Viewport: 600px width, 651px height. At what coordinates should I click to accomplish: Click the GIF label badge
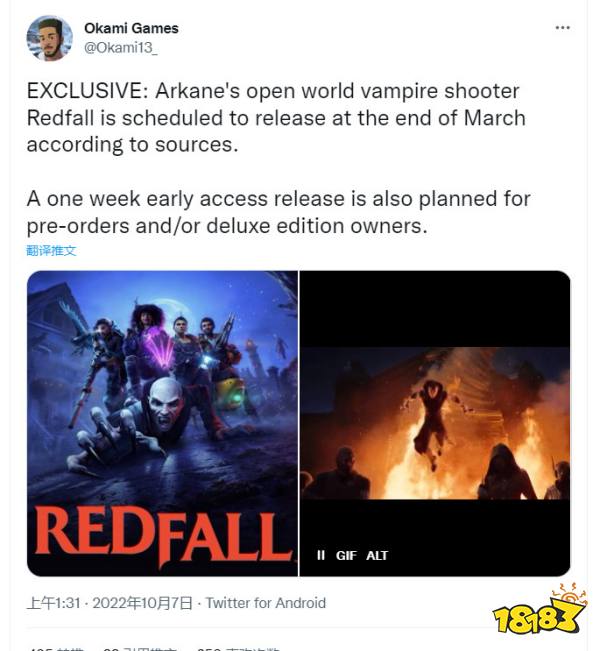(x=346, y=556)
